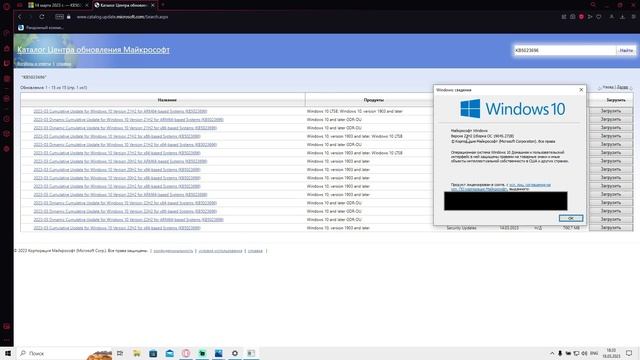Open the 'справка' footer link
Image resolution: width=640 pixels, height=360 pixels.
pyautogui.click(x=255, y=251)
